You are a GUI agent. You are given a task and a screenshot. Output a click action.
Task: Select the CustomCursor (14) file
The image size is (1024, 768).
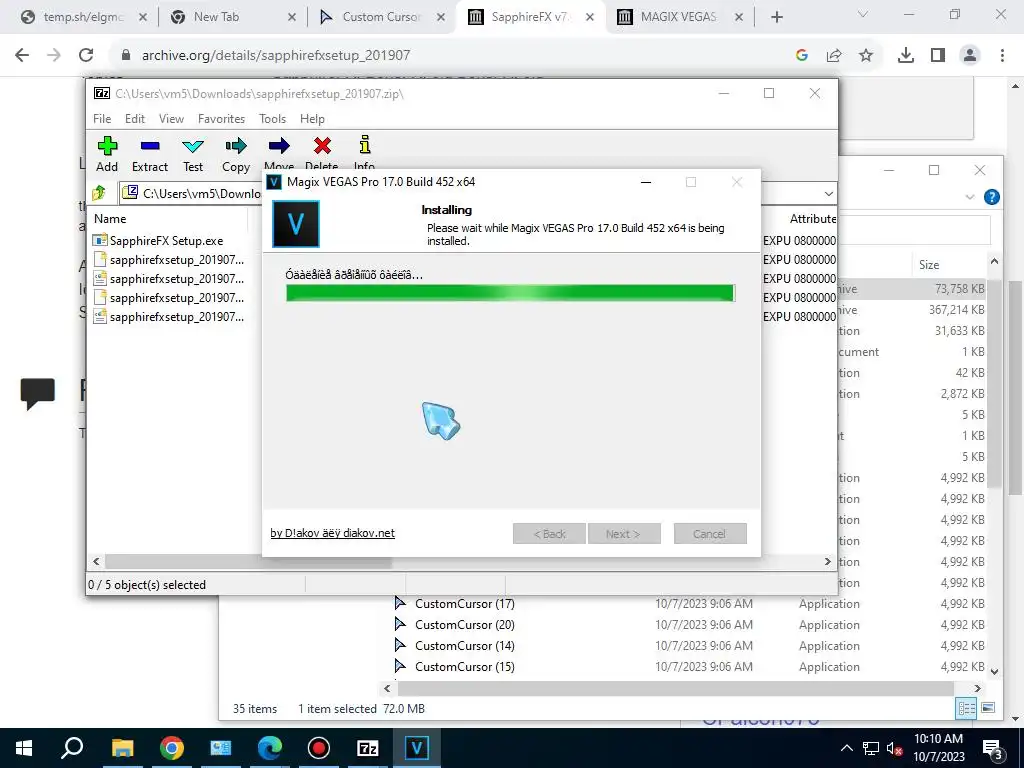pos(464,645)
